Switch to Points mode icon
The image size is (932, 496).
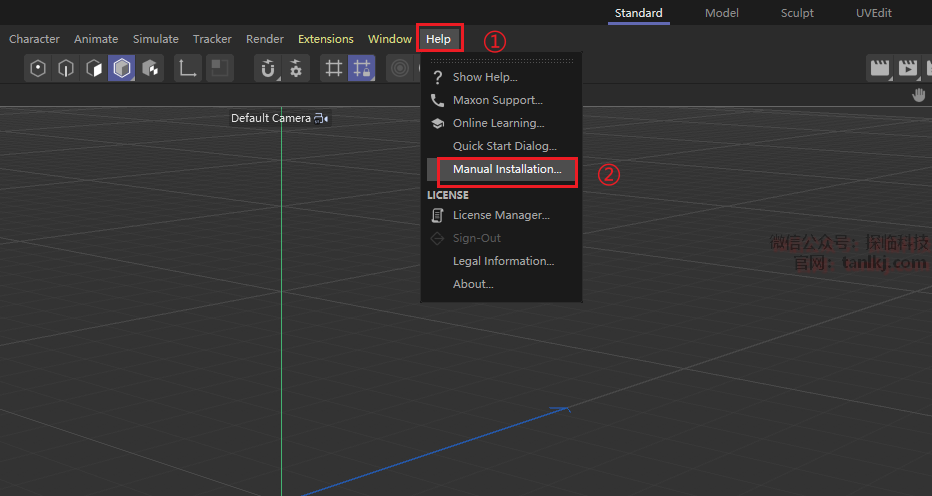pyautogui.click(x=38, y=69)
